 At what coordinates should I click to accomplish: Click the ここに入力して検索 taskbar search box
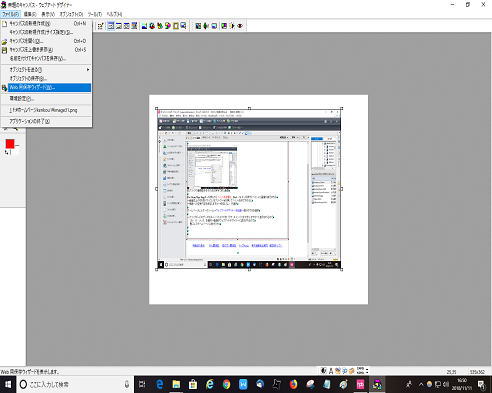[x=75, y=385]
